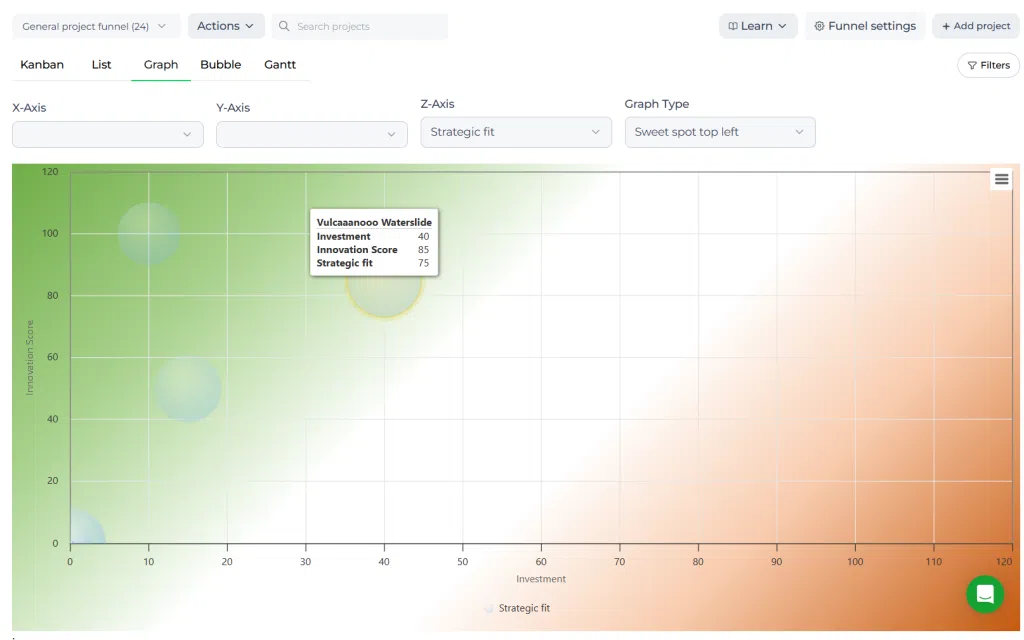Click the Investment x-axis title
The width and height of the screenshot is (1024, 640).
(541, 579)
